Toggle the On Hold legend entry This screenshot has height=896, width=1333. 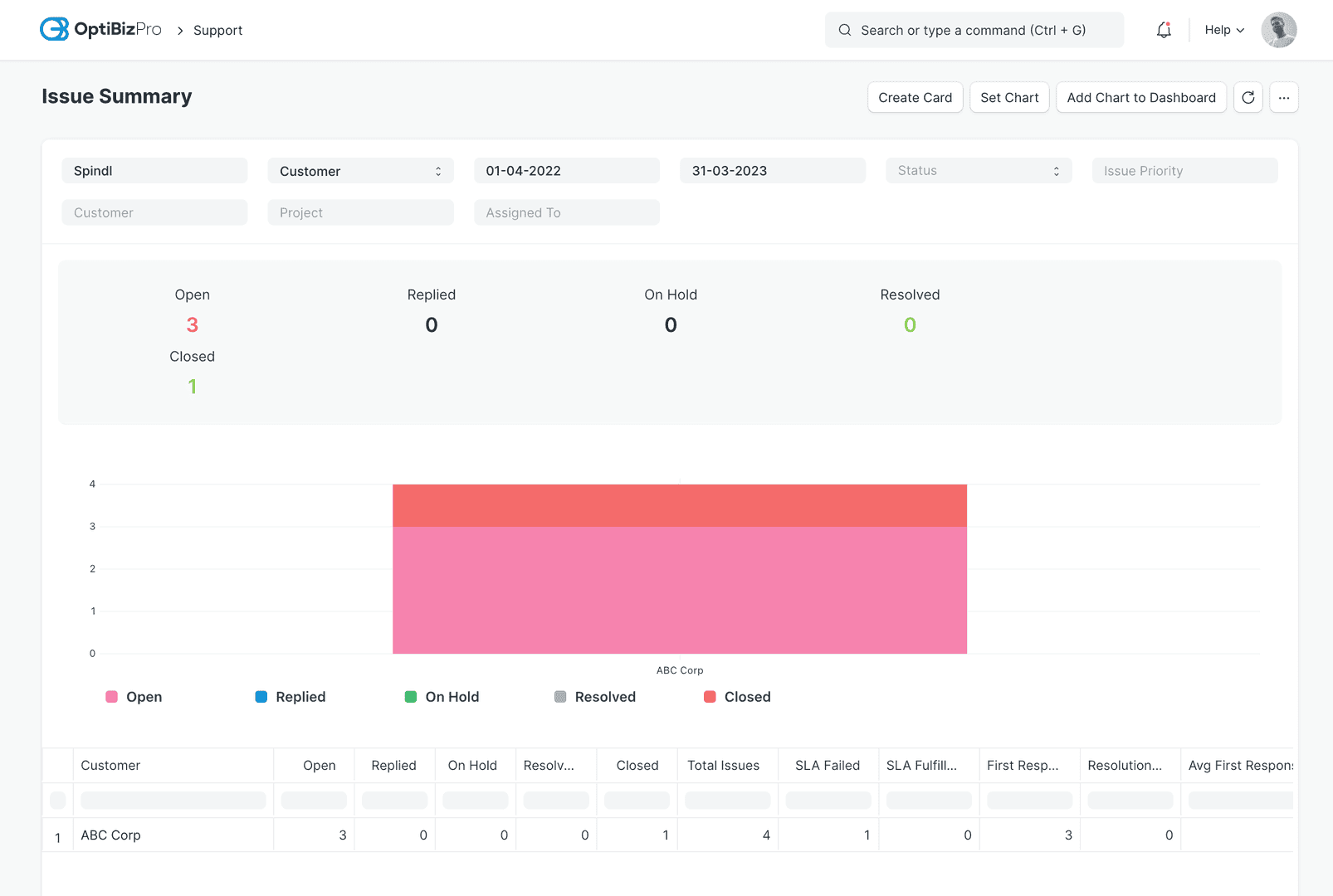coord(442,697)
